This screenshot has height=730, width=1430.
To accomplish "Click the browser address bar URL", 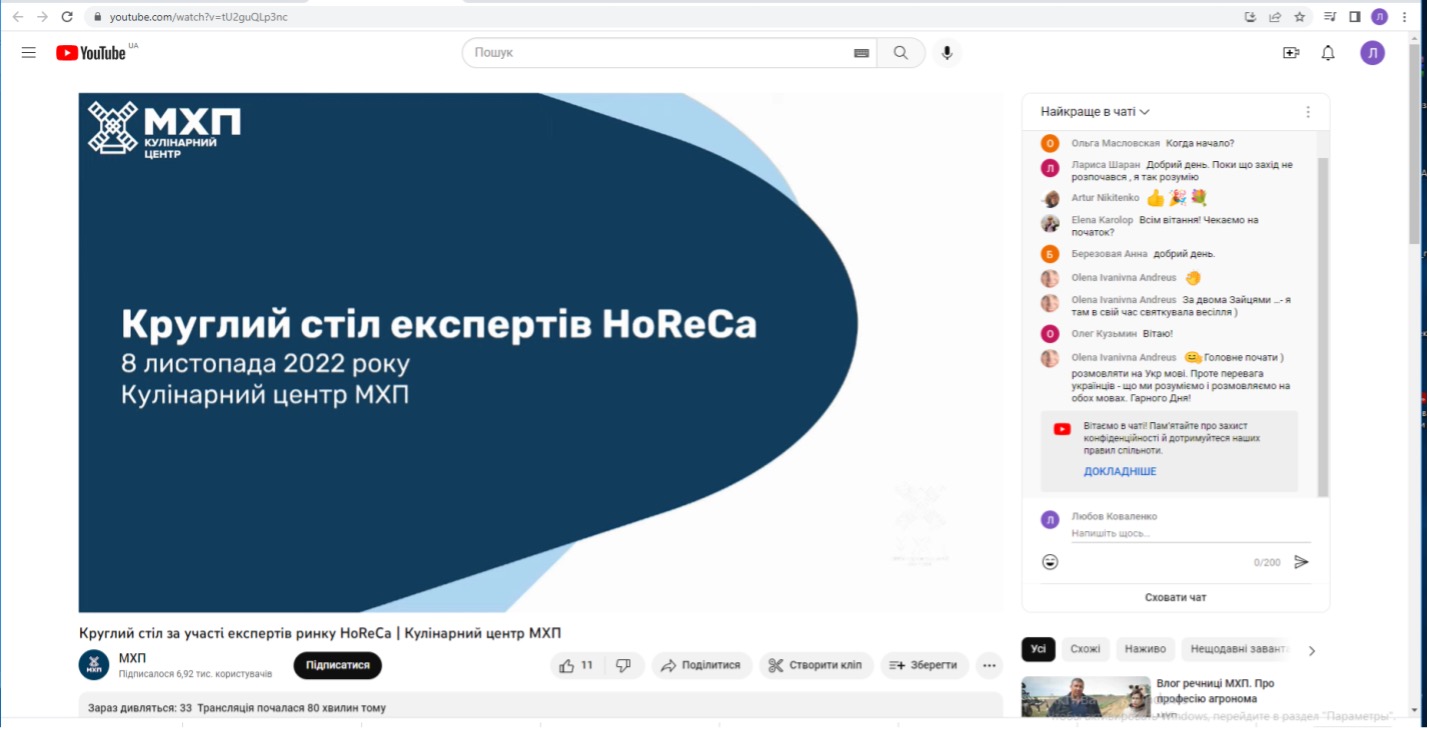I will click(198, 16).
